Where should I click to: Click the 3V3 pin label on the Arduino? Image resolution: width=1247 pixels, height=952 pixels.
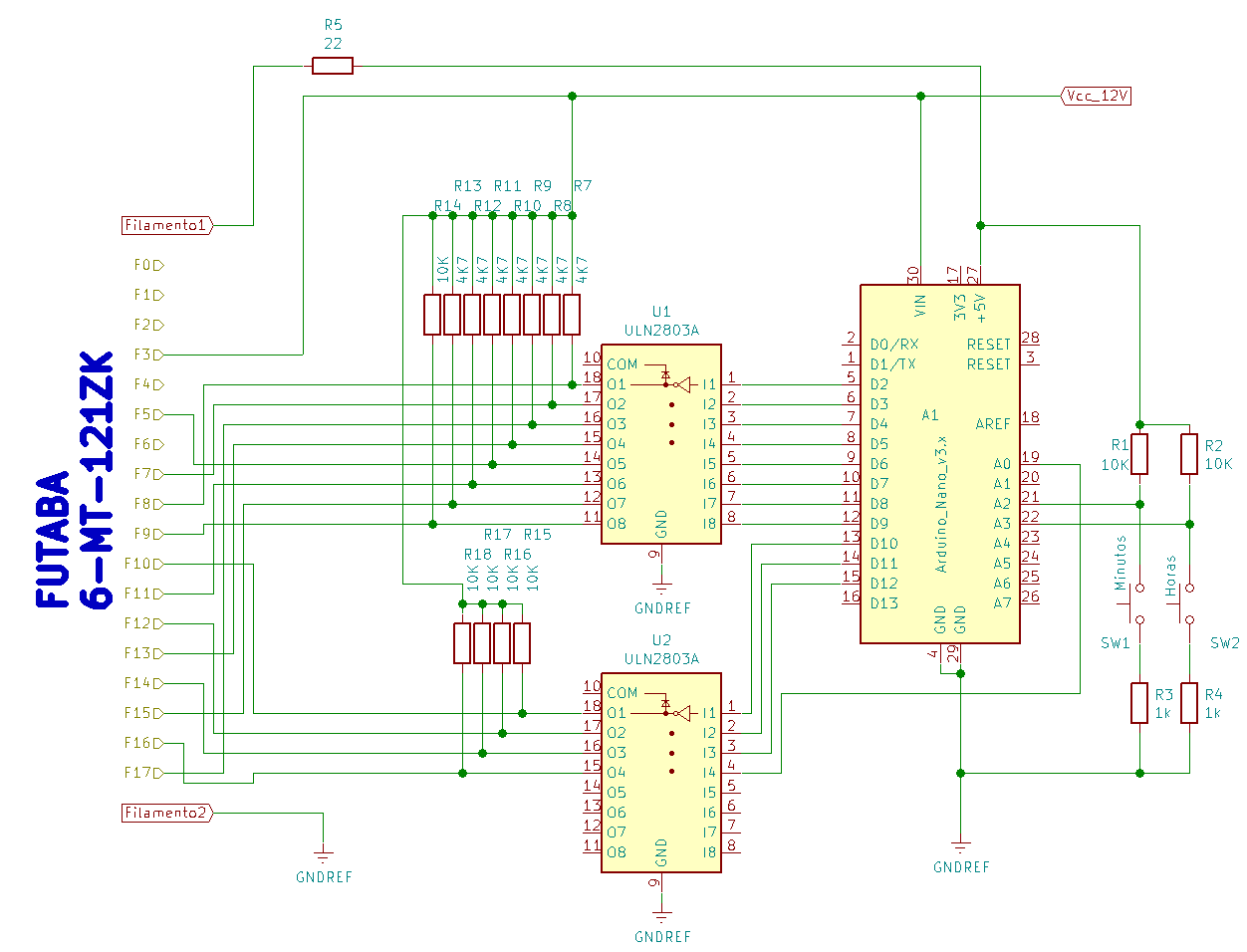coord(960,307)
